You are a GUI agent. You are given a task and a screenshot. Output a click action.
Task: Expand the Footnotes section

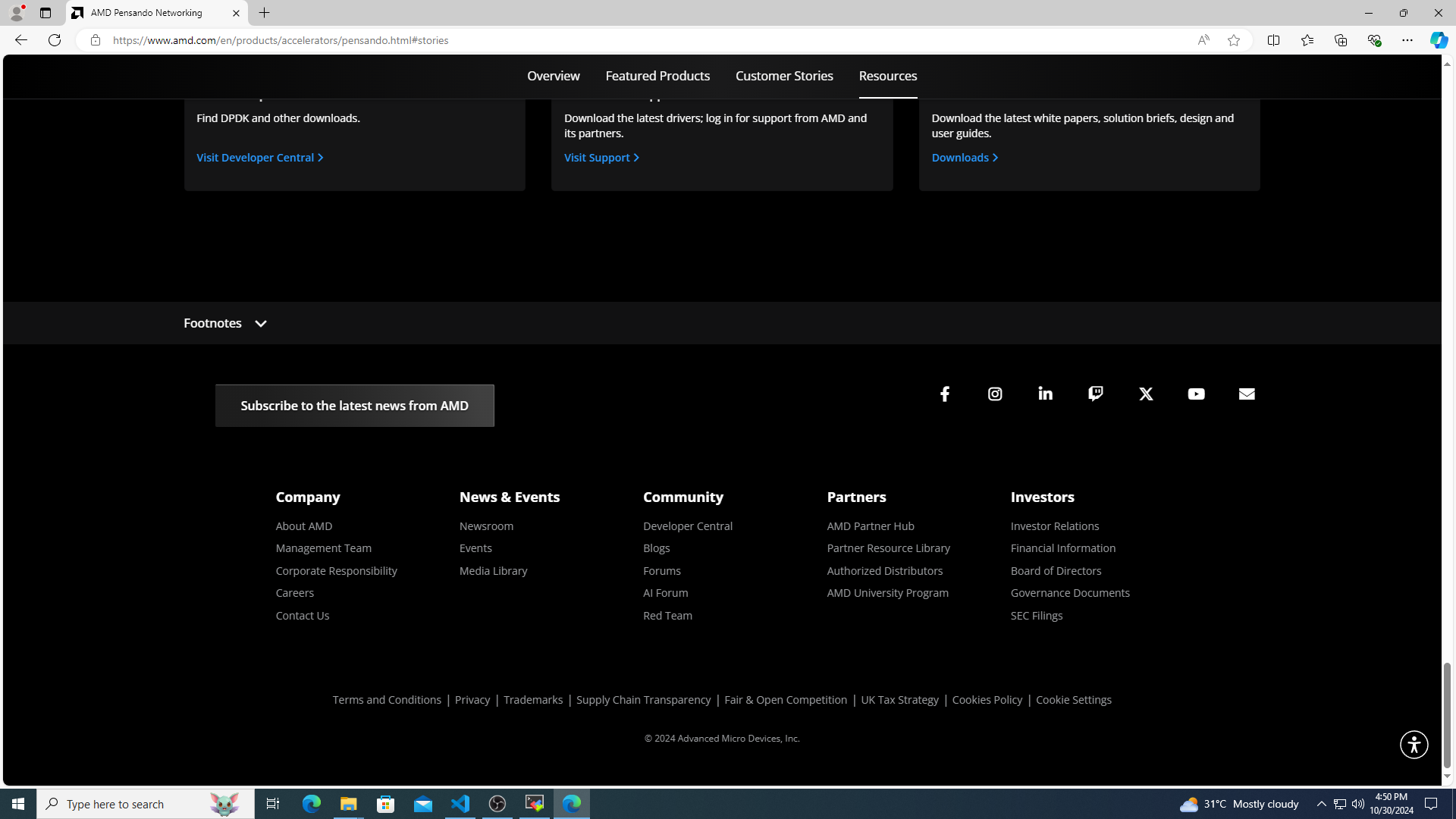(x=225, y=323)
